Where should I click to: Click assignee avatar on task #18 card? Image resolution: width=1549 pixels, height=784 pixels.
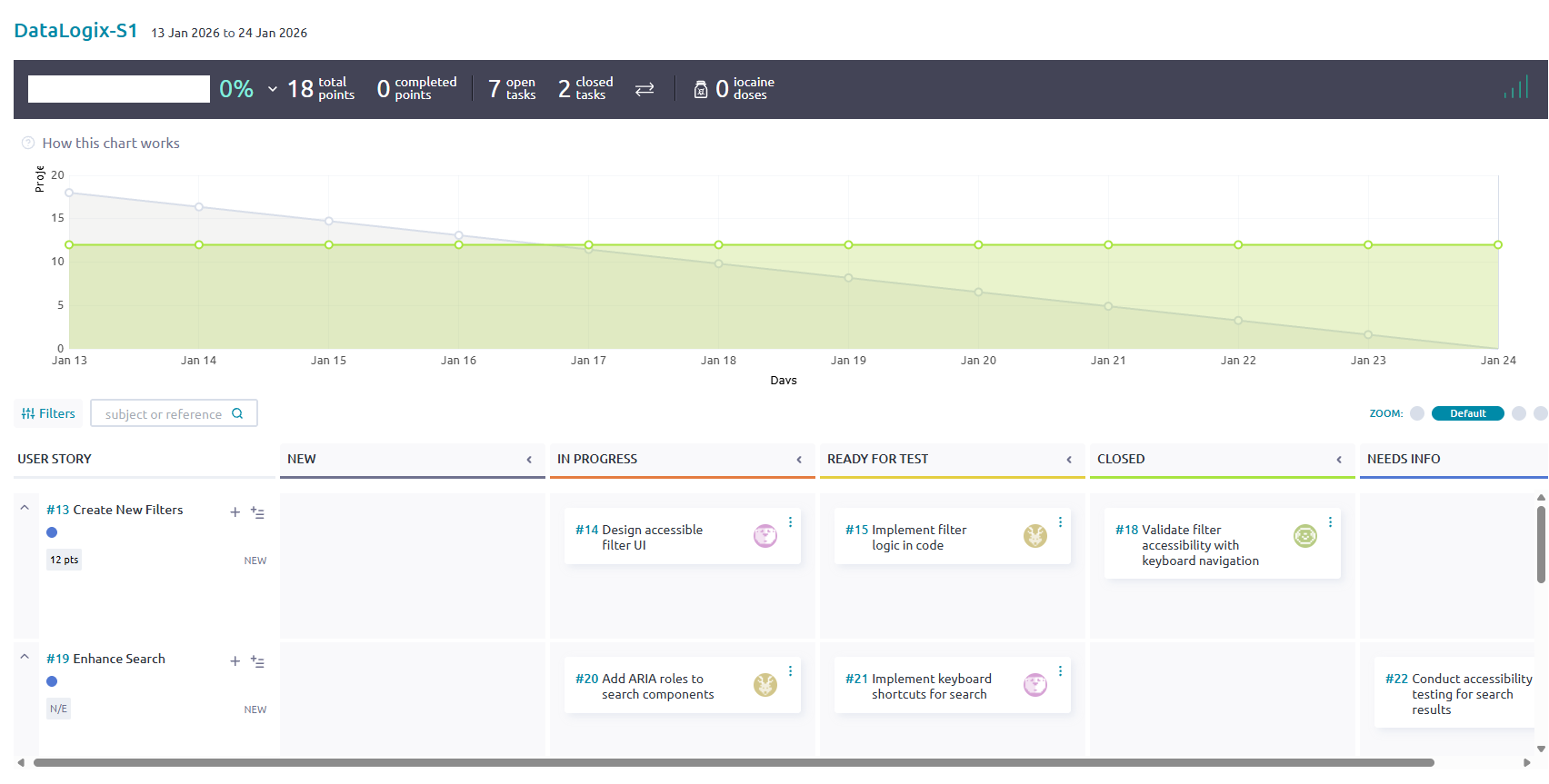point(1304,536)
